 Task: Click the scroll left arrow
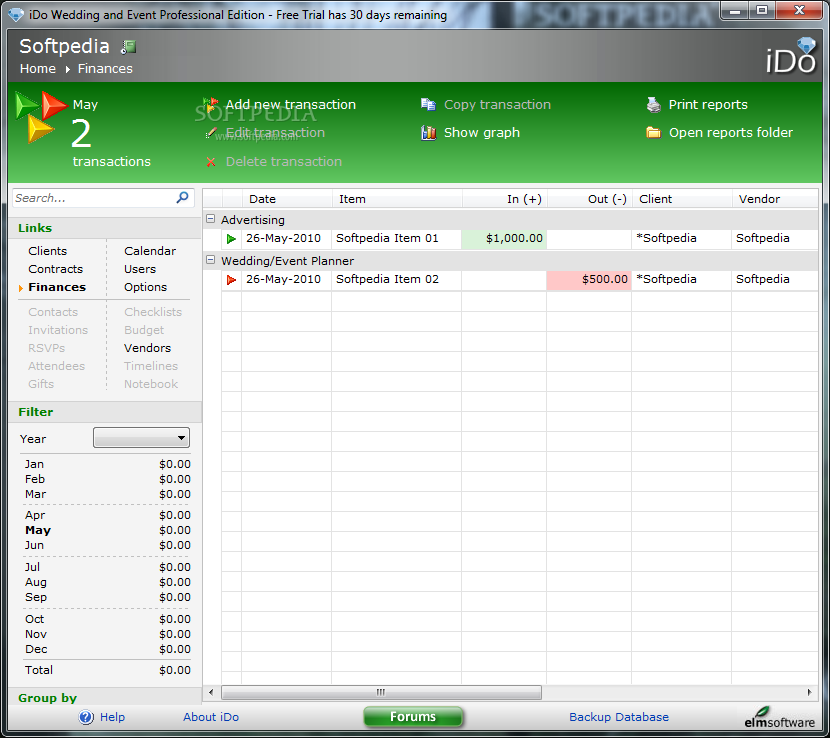[x=211, y=692]
